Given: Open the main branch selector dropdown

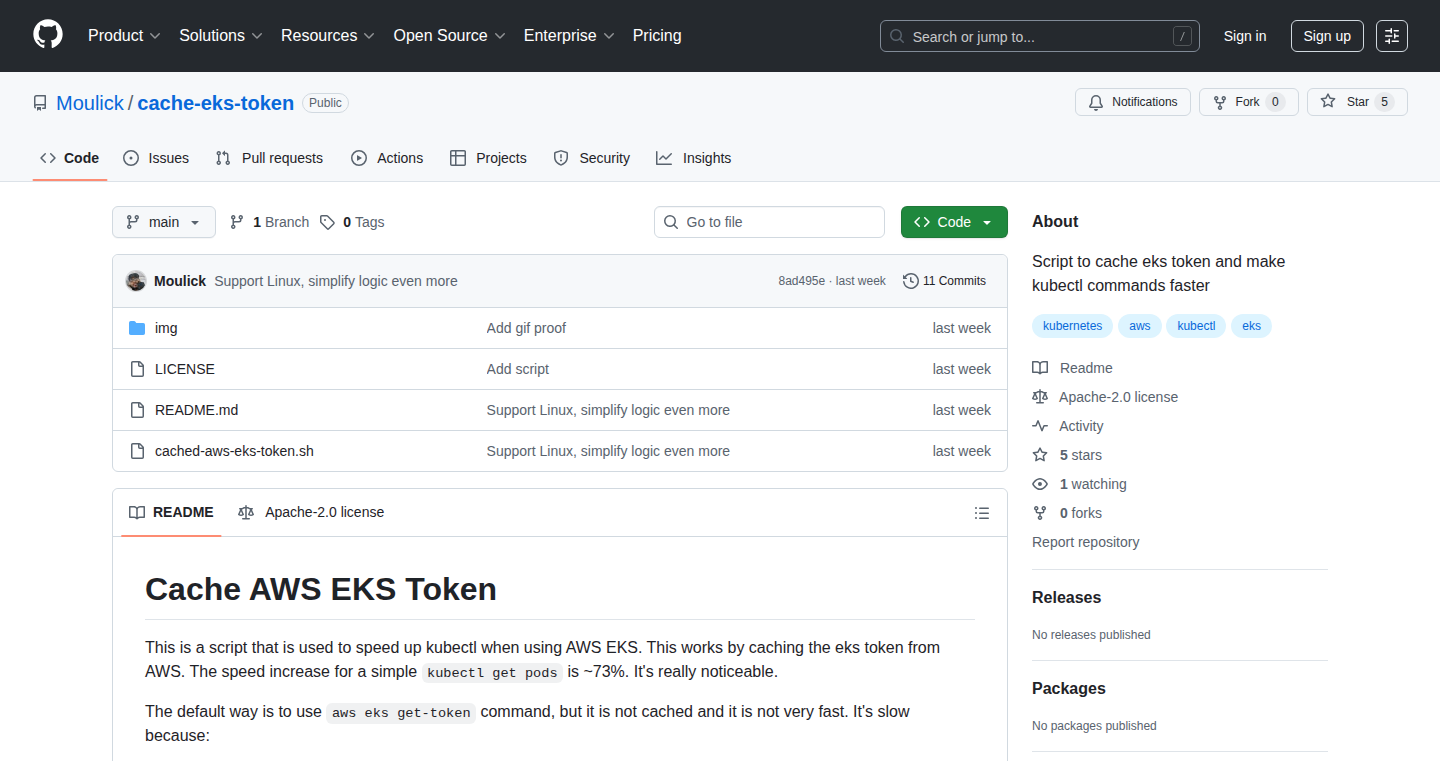Looking at the screenshot, I should (x=164, y=222).
